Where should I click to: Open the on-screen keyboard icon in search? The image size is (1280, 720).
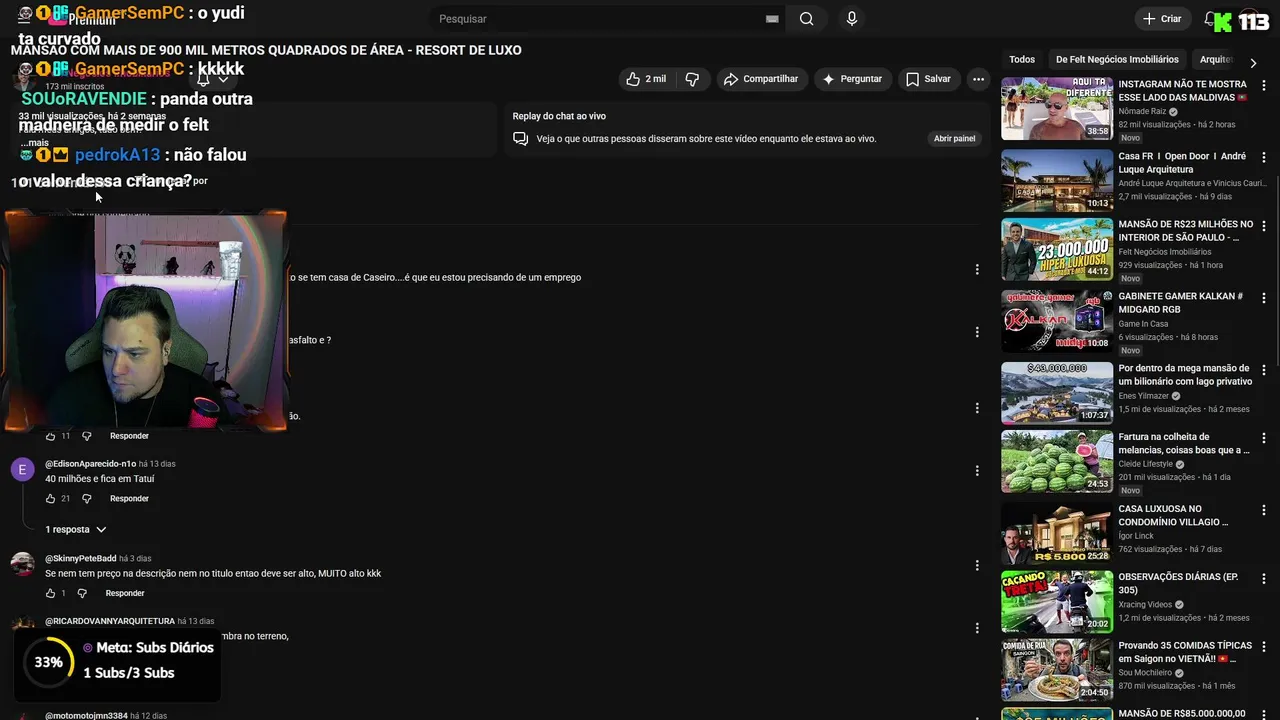point(772,19)
